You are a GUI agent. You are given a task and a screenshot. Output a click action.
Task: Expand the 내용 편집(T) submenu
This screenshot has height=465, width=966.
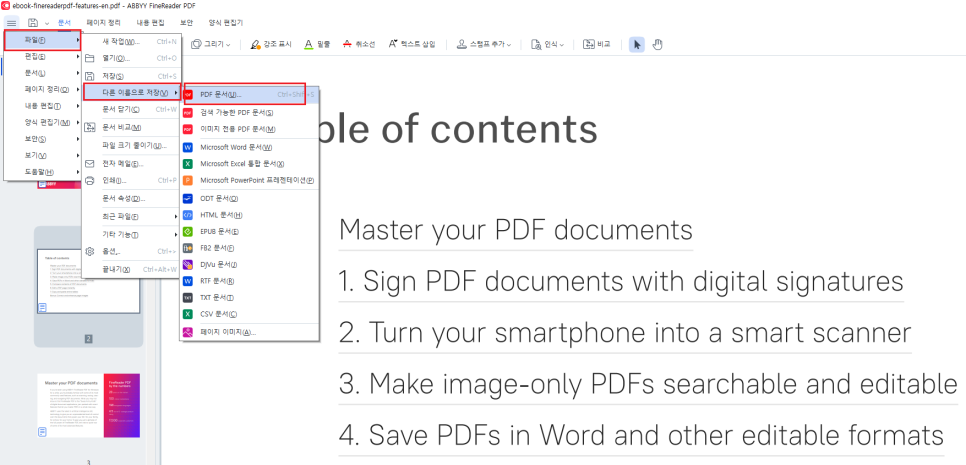tap(43, 105)
